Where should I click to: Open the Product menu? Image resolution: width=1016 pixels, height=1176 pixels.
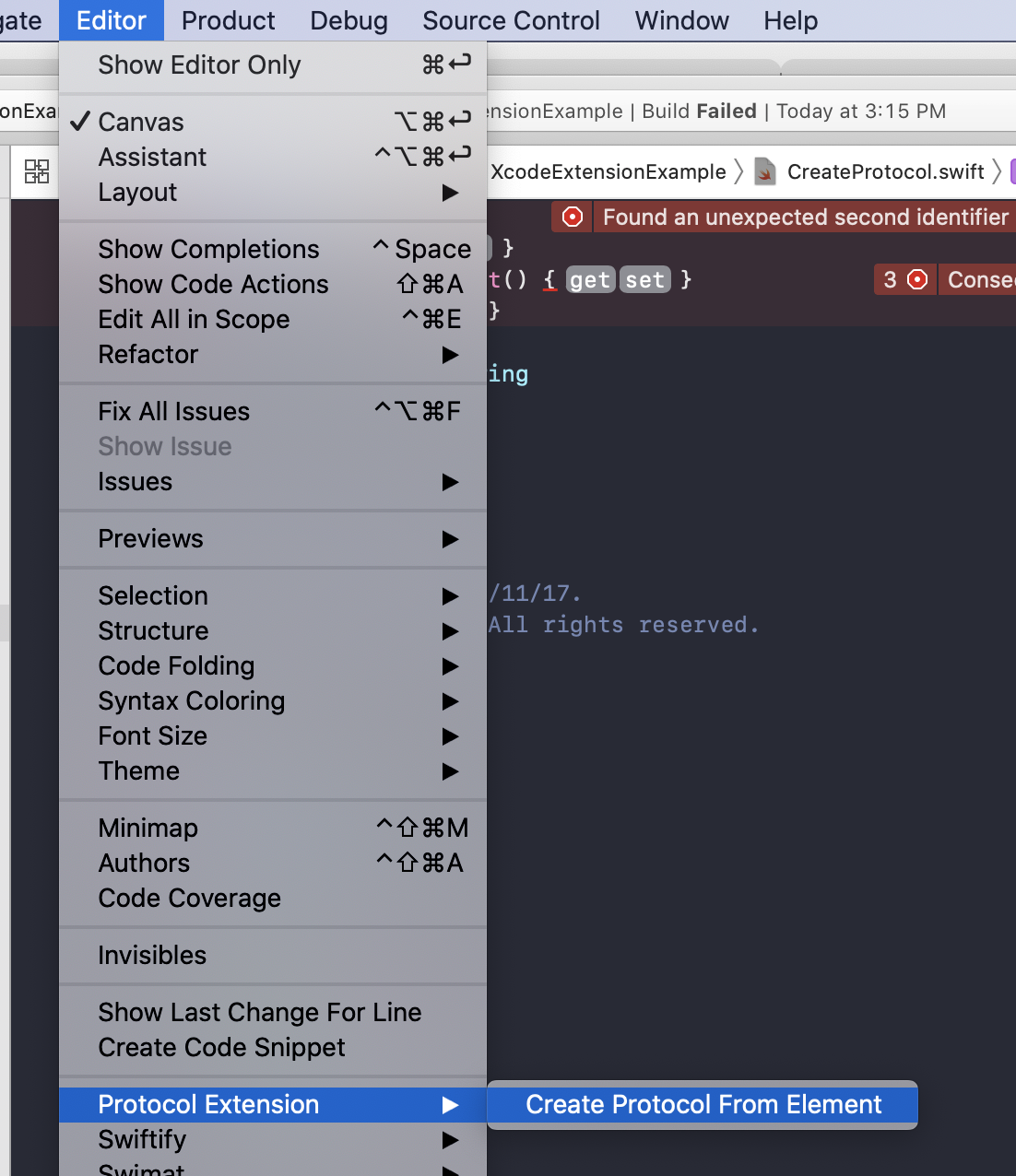pyautogui.click(x=228, y=20)
